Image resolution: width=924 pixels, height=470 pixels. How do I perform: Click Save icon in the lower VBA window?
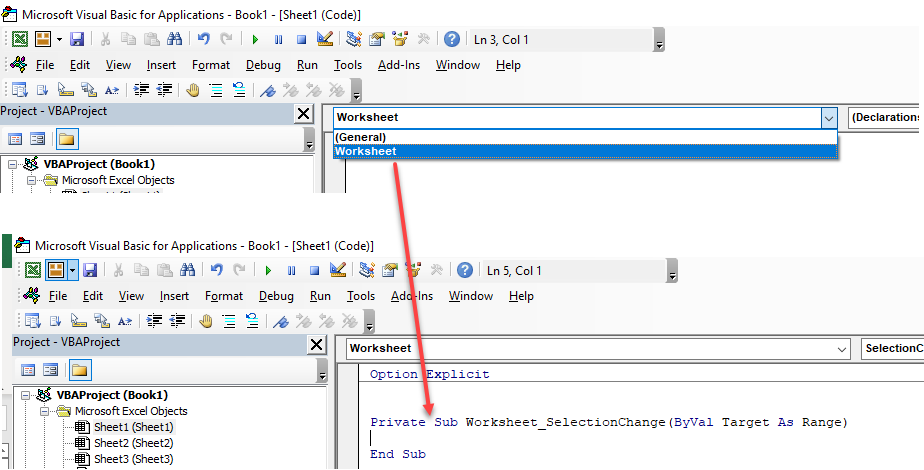[x=90, y=270]
